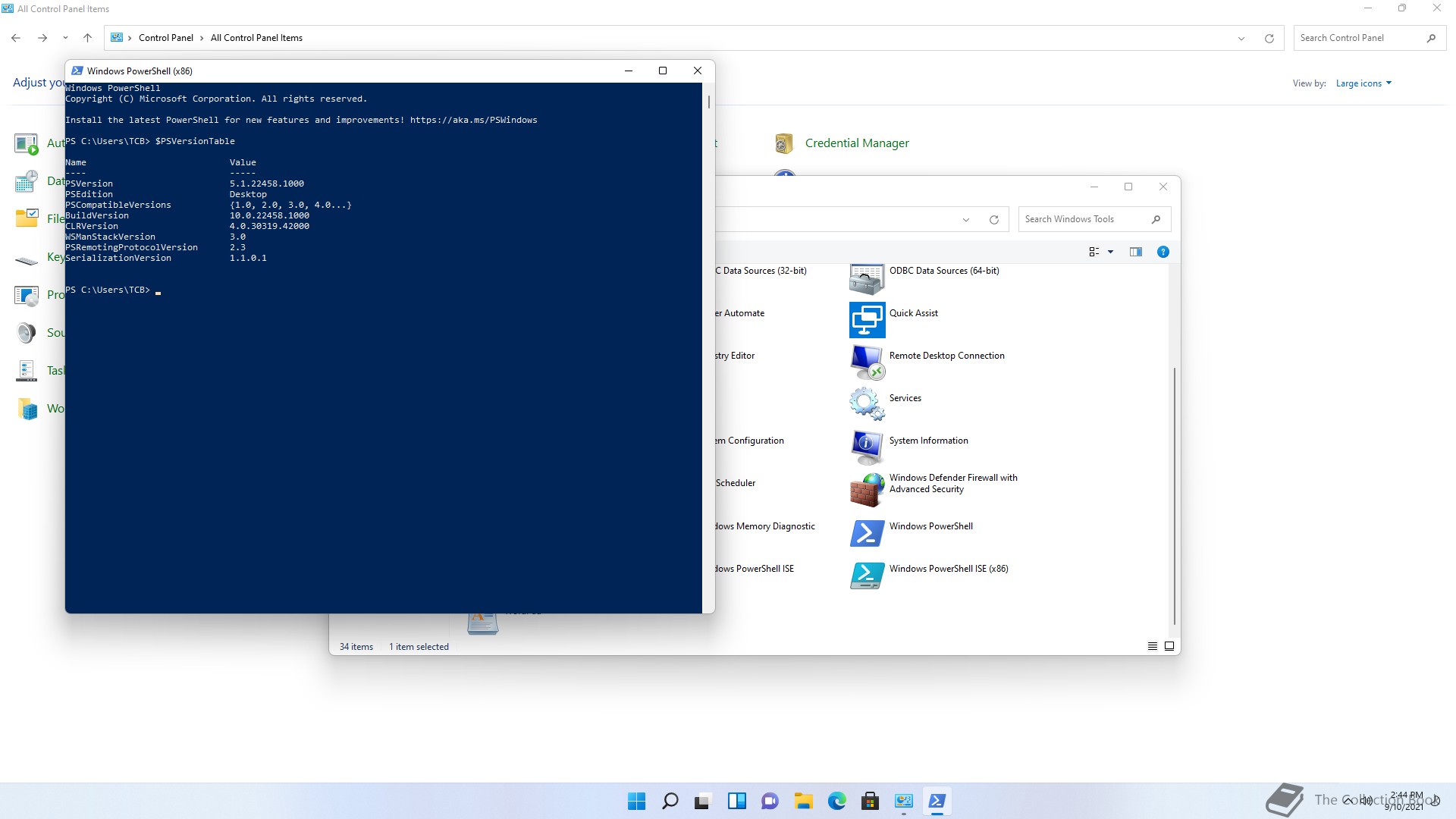
Task: Click the Windows Tools vertical scrollbar
Action: coord(1174,496)
